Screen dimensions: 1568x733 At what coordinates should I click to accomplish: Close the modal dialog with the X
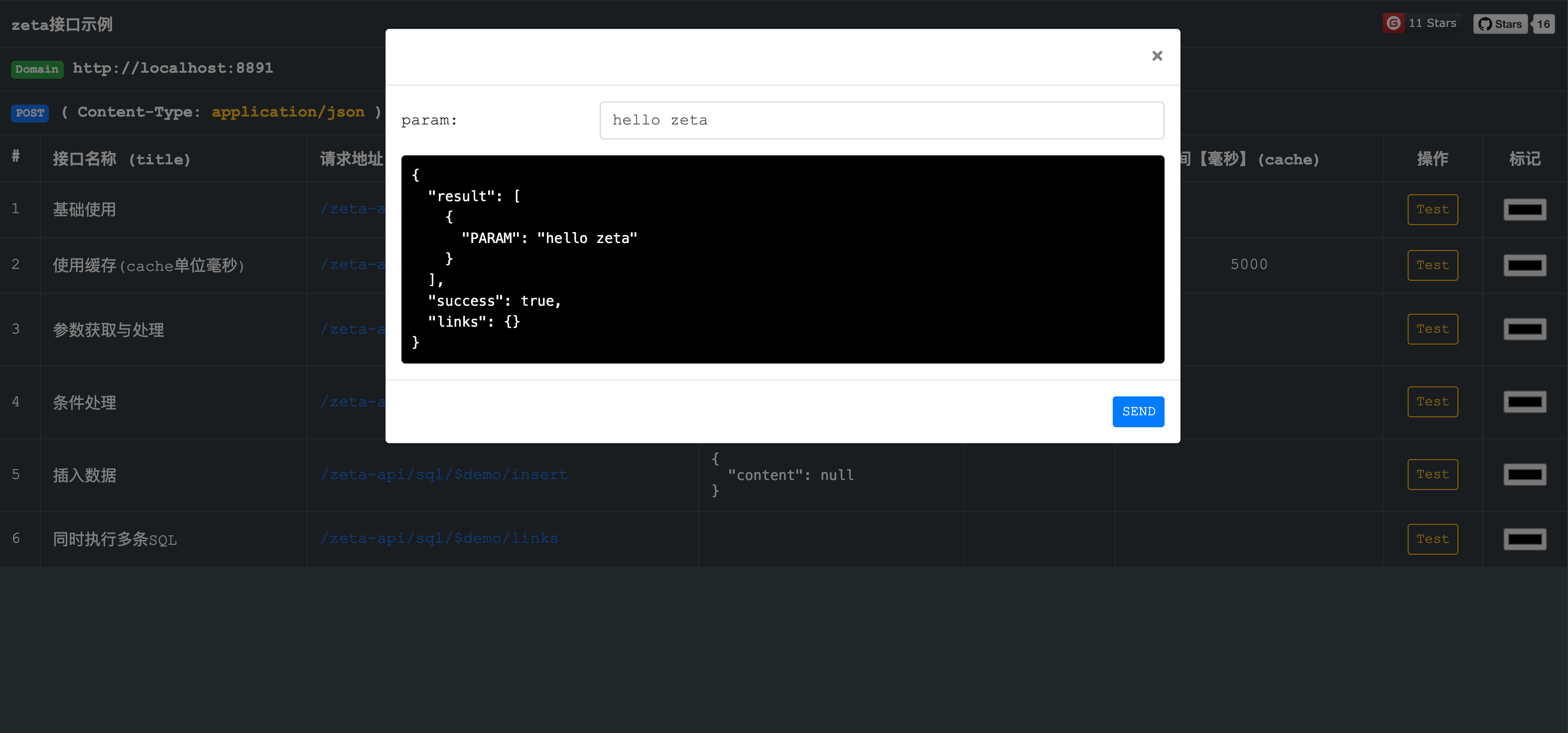click(x=1157, y=56)
